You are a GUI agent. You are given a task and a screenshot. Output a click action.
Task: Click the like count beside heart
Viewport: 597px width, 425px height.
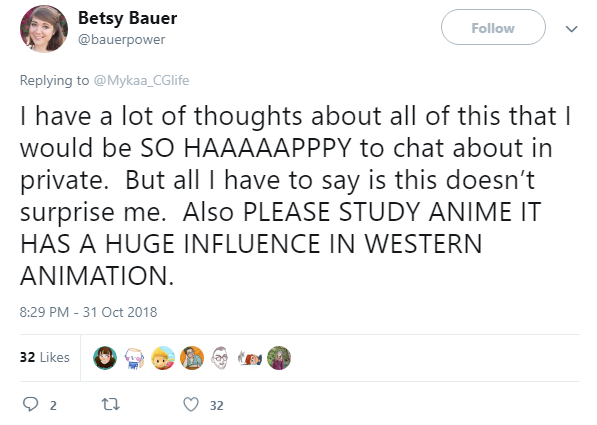[217, 406]
